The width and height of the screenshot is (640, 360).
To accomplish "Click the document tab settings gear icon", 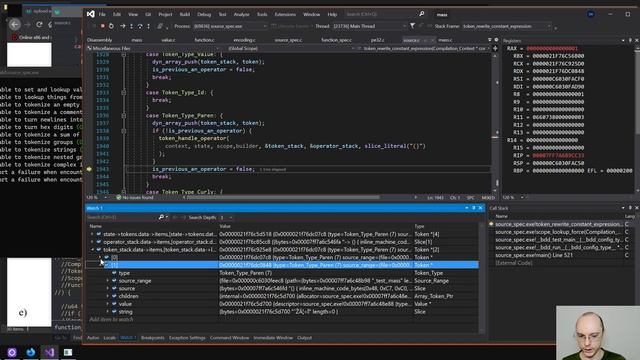I will click(x=496, y=40).
